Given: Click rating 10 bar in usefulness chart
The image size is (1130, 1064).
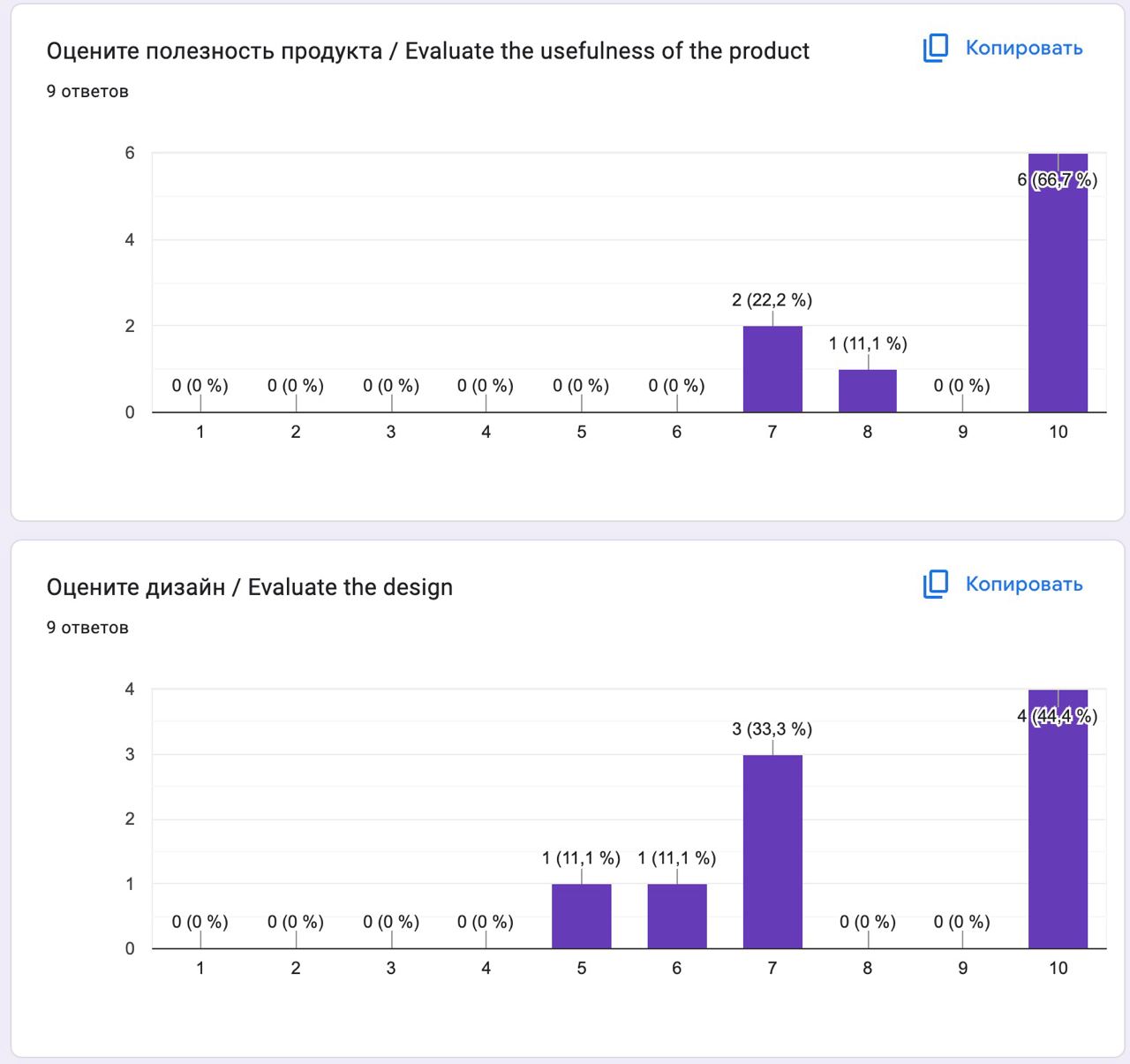Looking at the screenshot, I should [1058, 291].
